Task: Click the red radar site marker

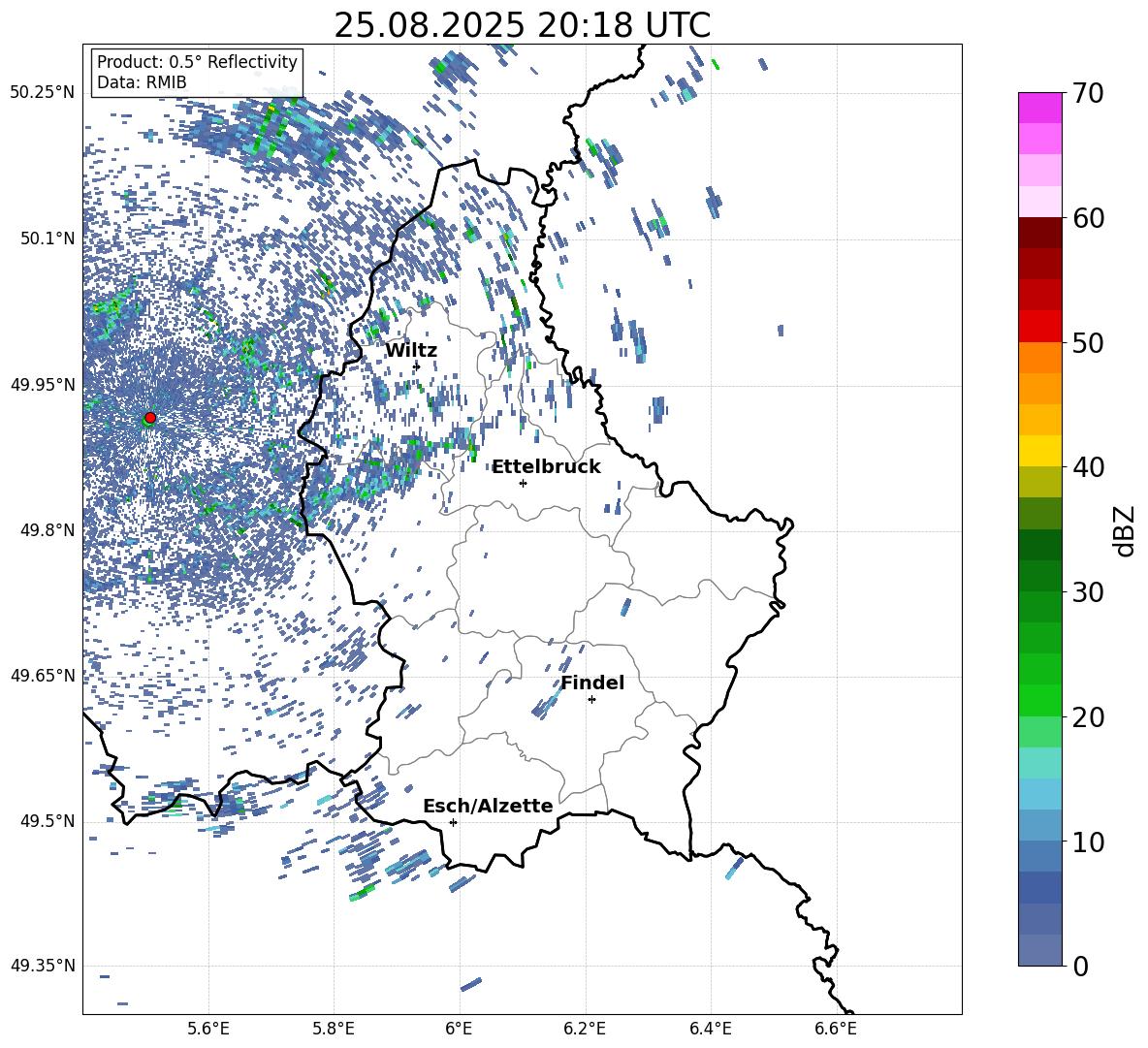Action: [150, 417]
